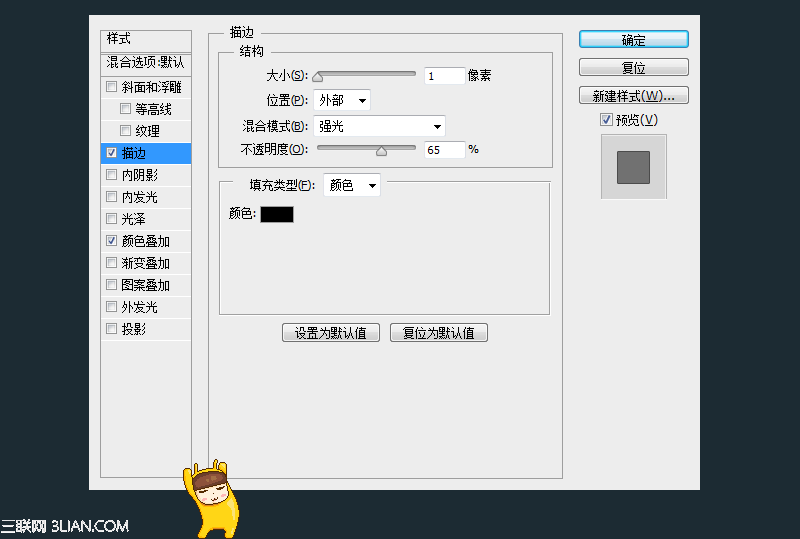Click the 复位 reset button
800x539 pixels.
[634, 67]
